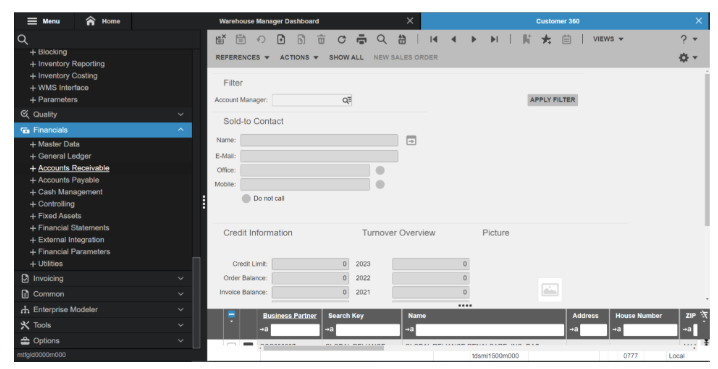Expand the Tools menu section
718x369 pixels.
tap(103, 325)
